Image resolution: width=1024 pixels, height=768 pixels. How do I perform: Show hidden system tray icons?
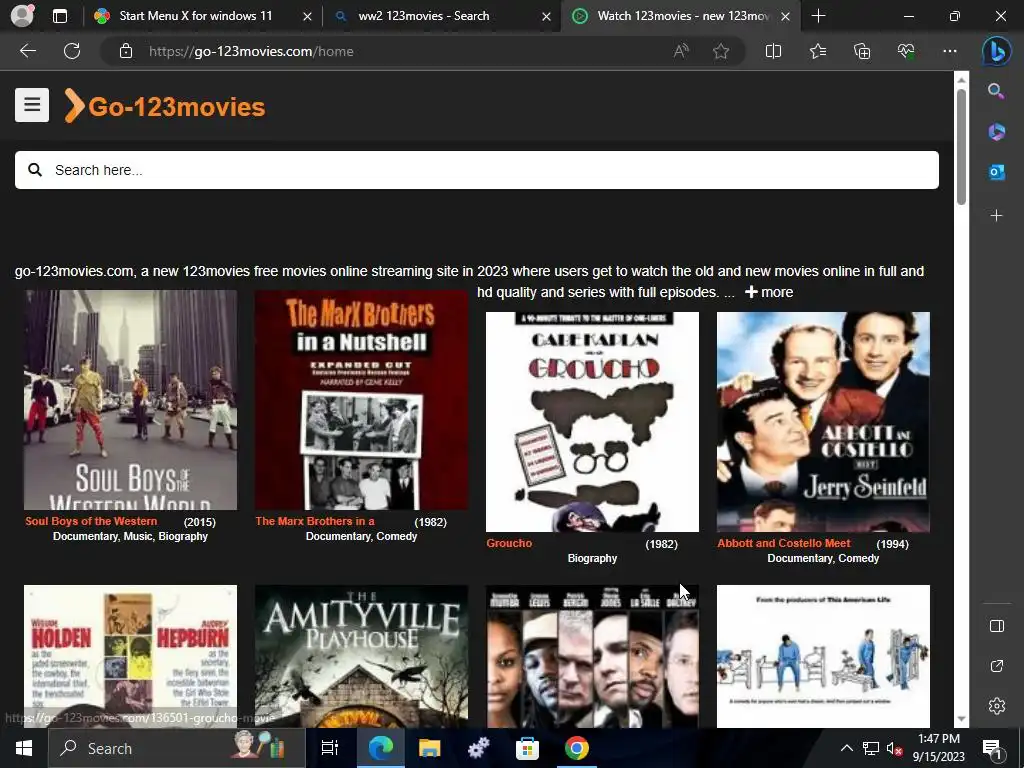pos(846,748)
